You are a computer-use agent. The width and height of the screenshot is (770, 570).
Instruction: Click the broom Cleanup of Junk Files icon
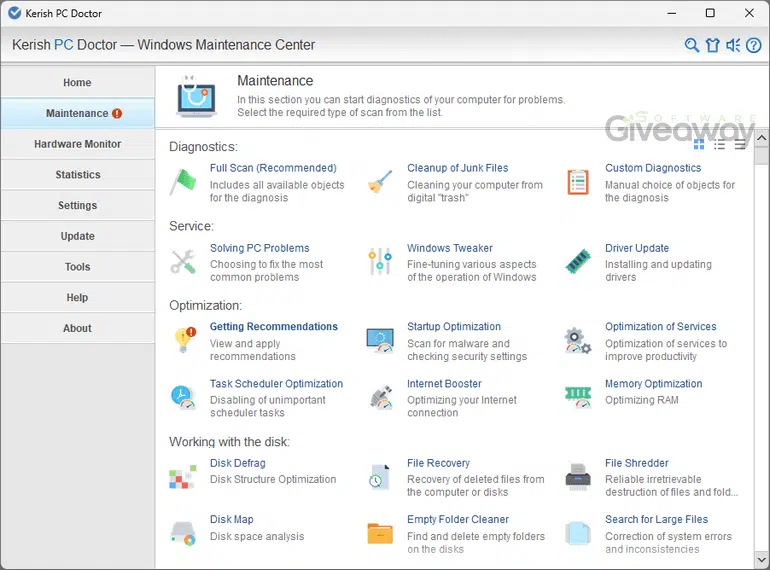380,182
